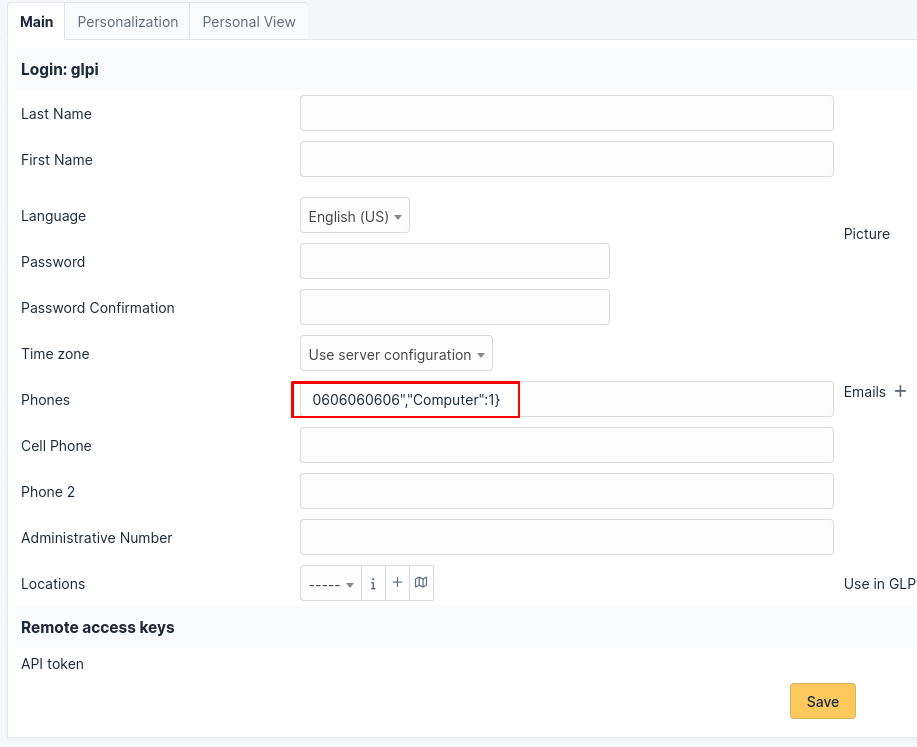Select the Main tab
Viewport: 917px width, 747px height.
tap(36, 21)
